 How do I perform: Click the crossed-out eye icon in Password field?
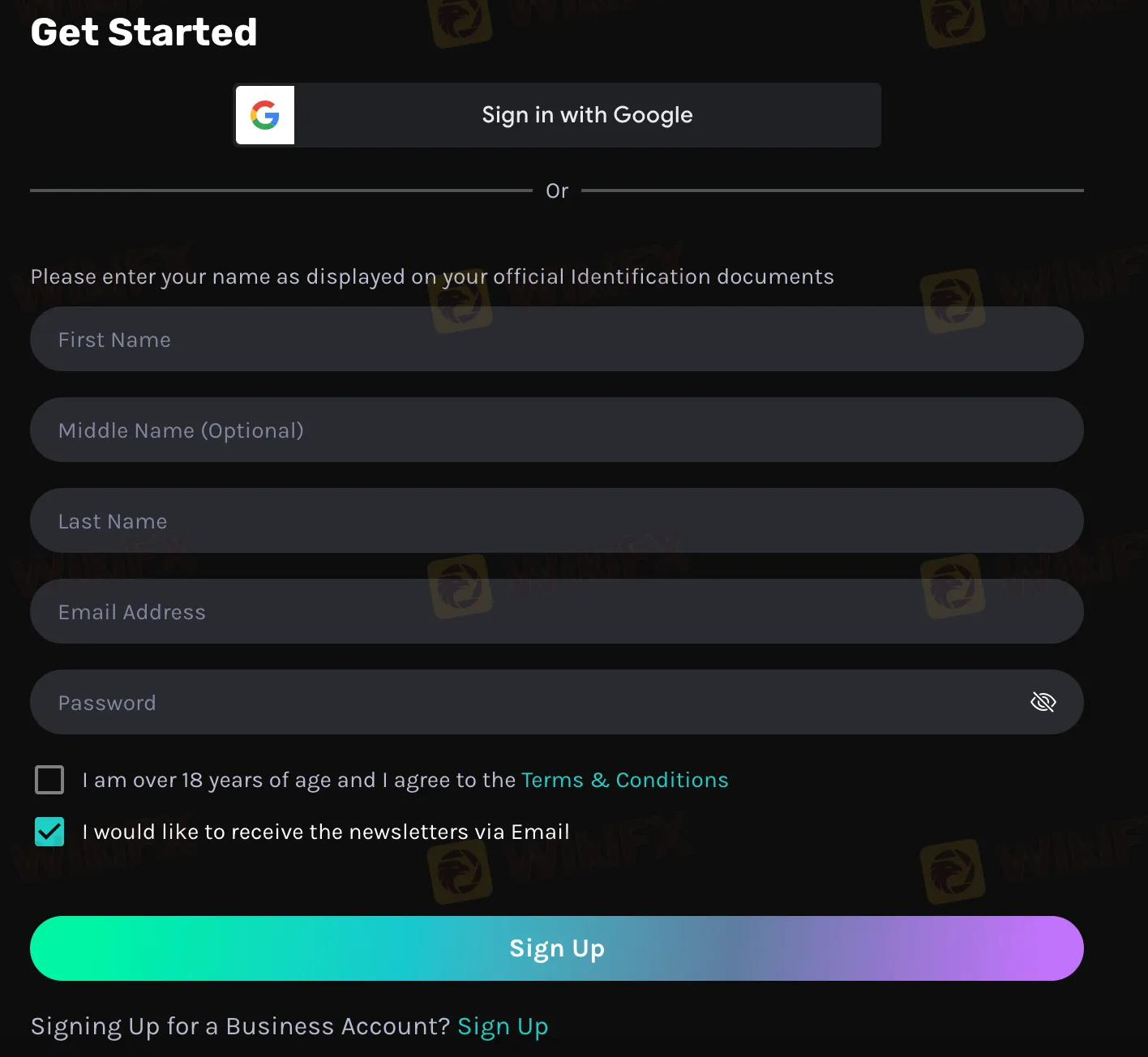click(x=1043, y=702)
